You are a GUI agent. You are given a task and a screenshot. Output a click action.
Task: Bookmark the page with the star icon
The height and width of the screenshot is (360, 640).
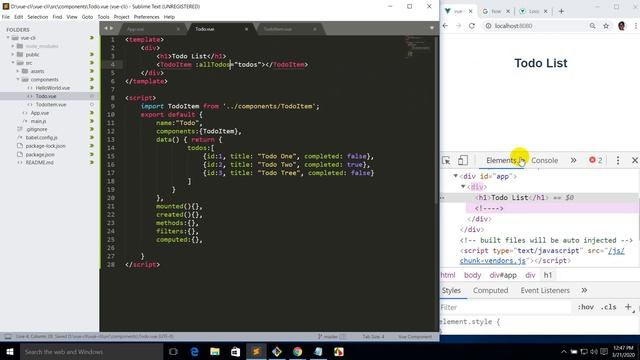pos(606,26)
